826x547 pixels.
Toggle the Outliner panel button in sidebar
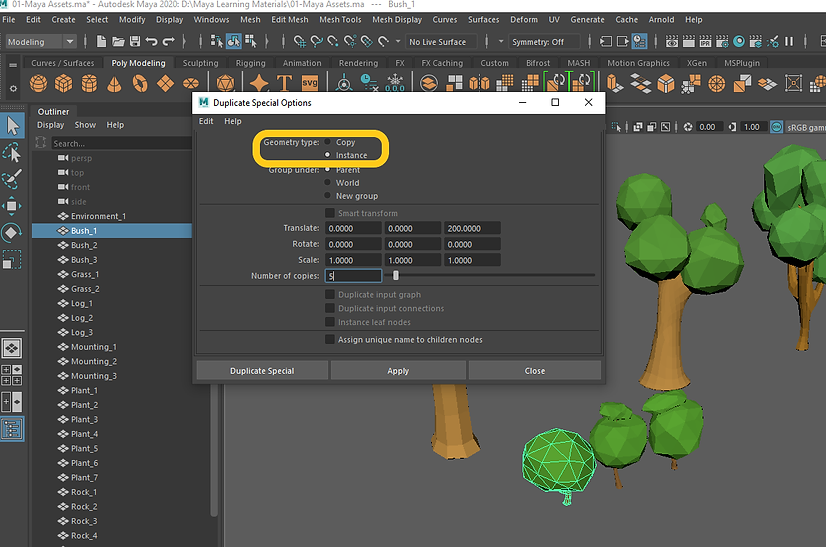click(12, 429)
